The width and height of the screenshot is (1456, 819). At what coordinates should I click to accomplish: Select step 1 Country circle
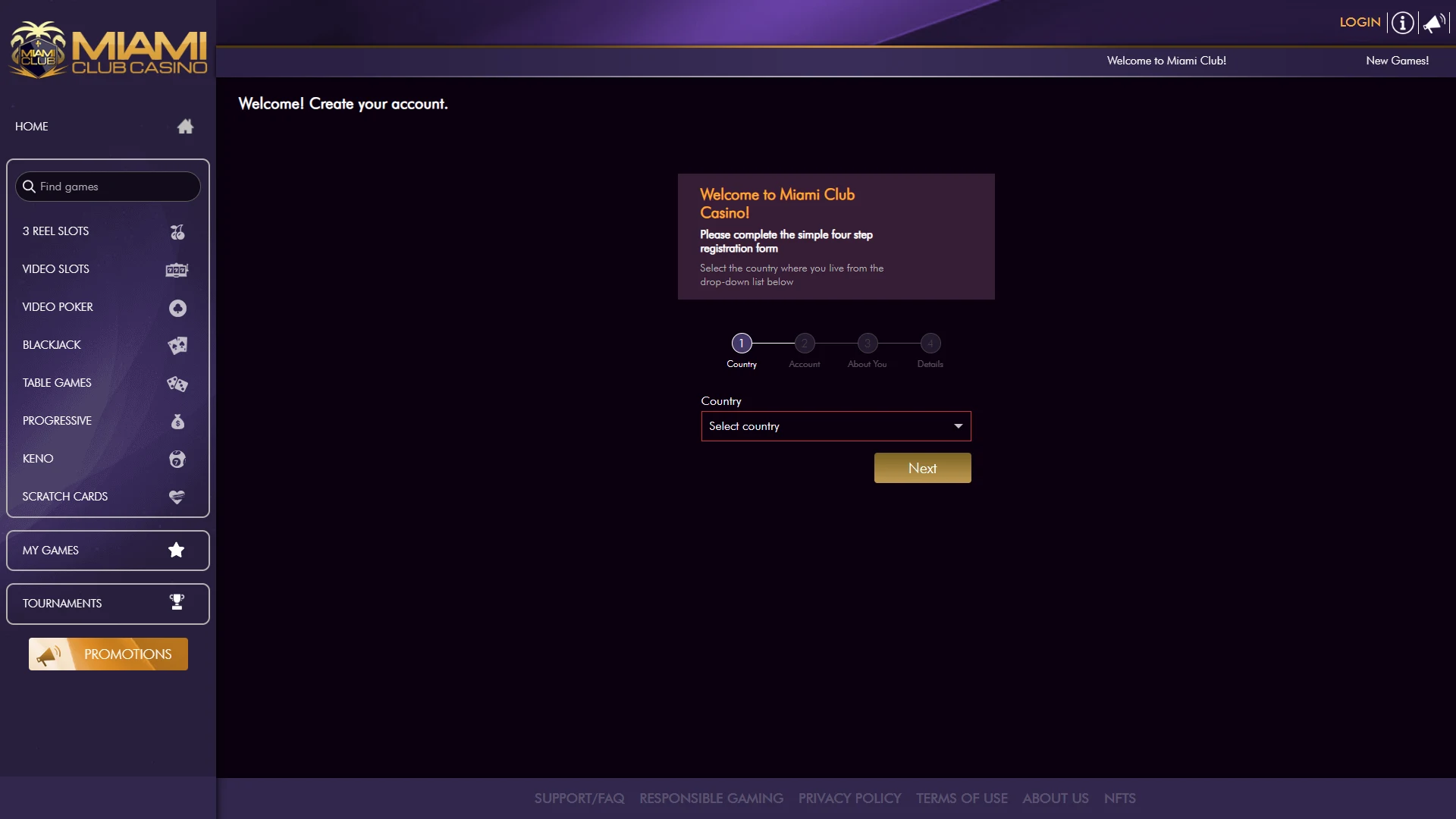point(742,344)
